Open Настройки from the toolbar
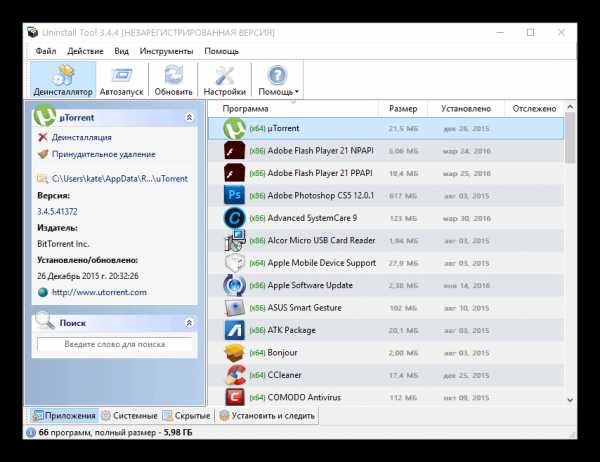 pos(224,80)
